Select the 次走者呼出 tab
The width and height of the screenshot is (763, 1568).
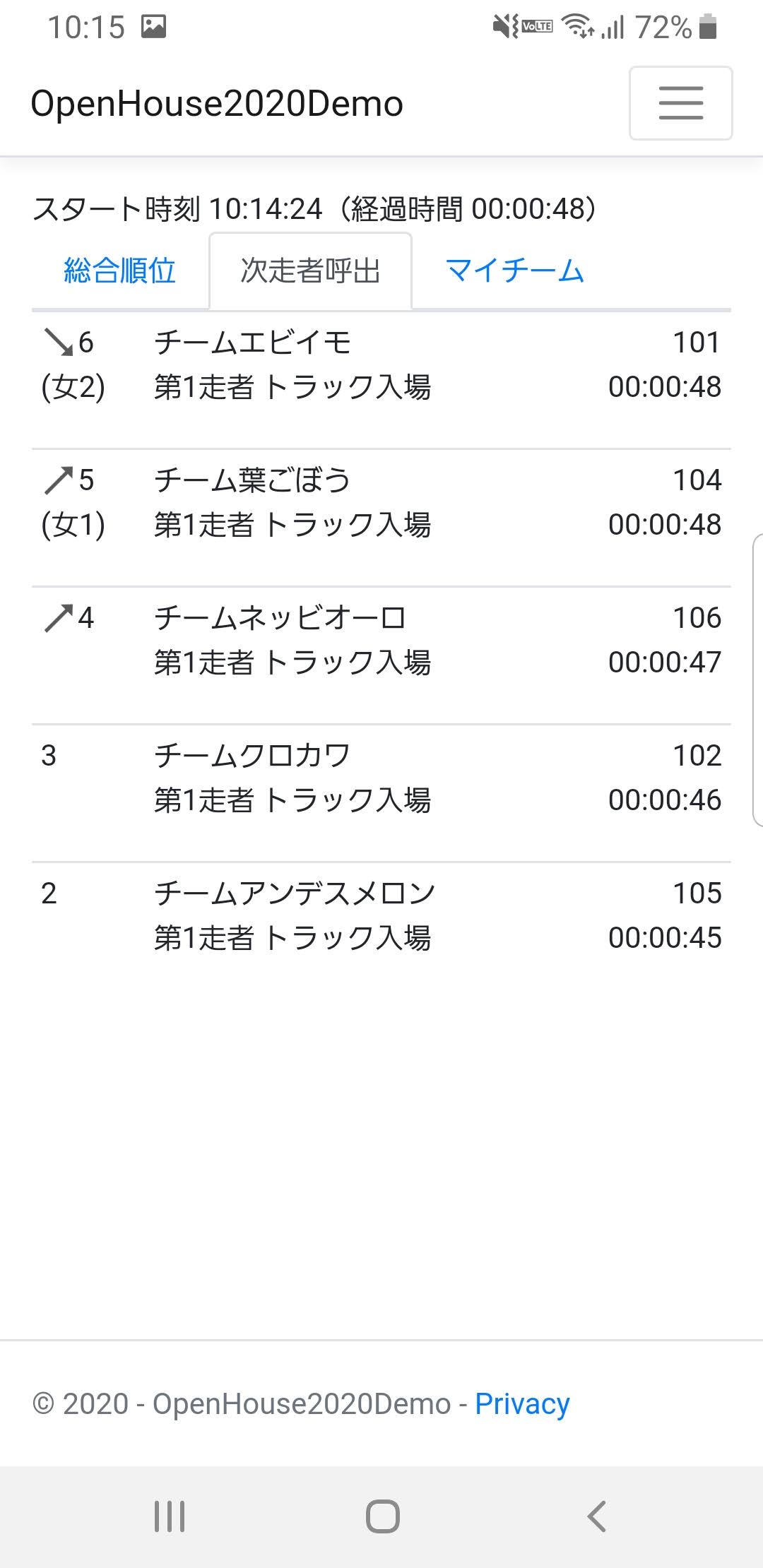click(310, 271)
